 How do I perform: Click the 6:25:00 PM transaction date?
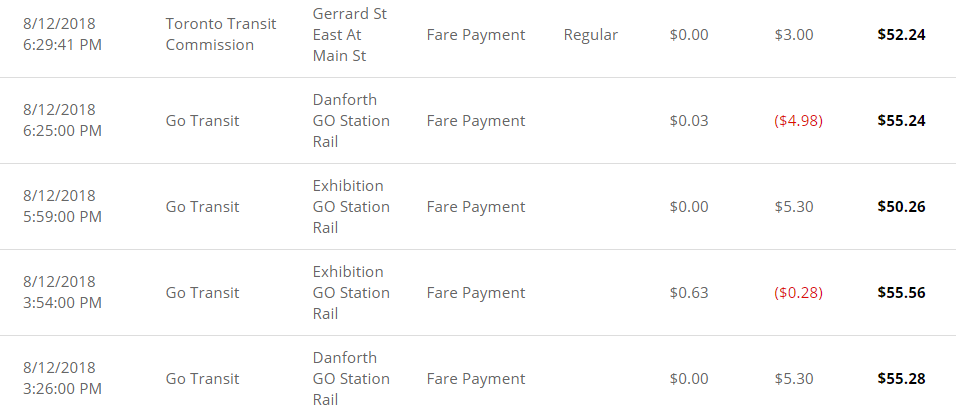pos(62,121)
